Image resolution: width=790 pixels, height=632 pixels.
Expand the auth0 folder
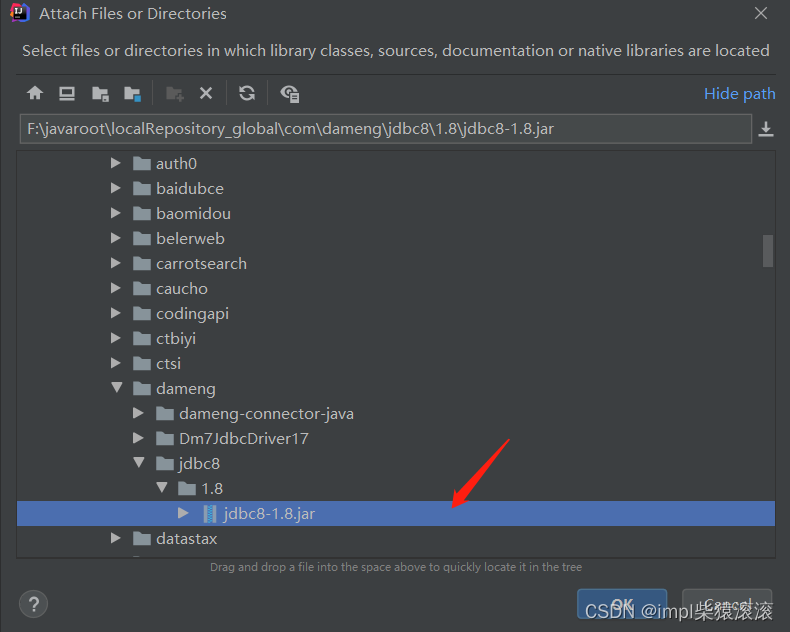(x=115, y=163)
